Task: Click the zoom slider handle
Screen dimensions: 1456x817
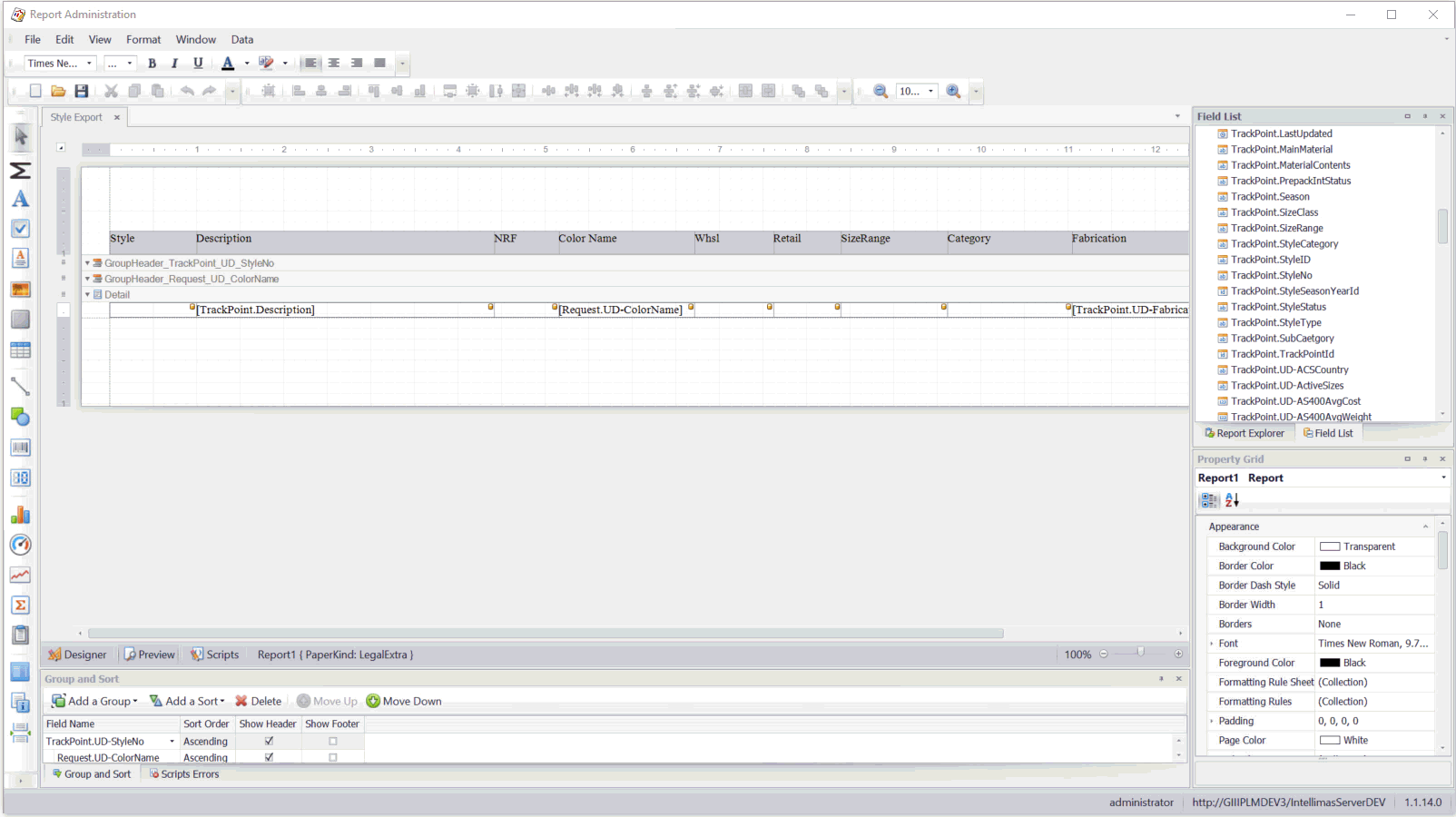Action: pos(1140,653)
